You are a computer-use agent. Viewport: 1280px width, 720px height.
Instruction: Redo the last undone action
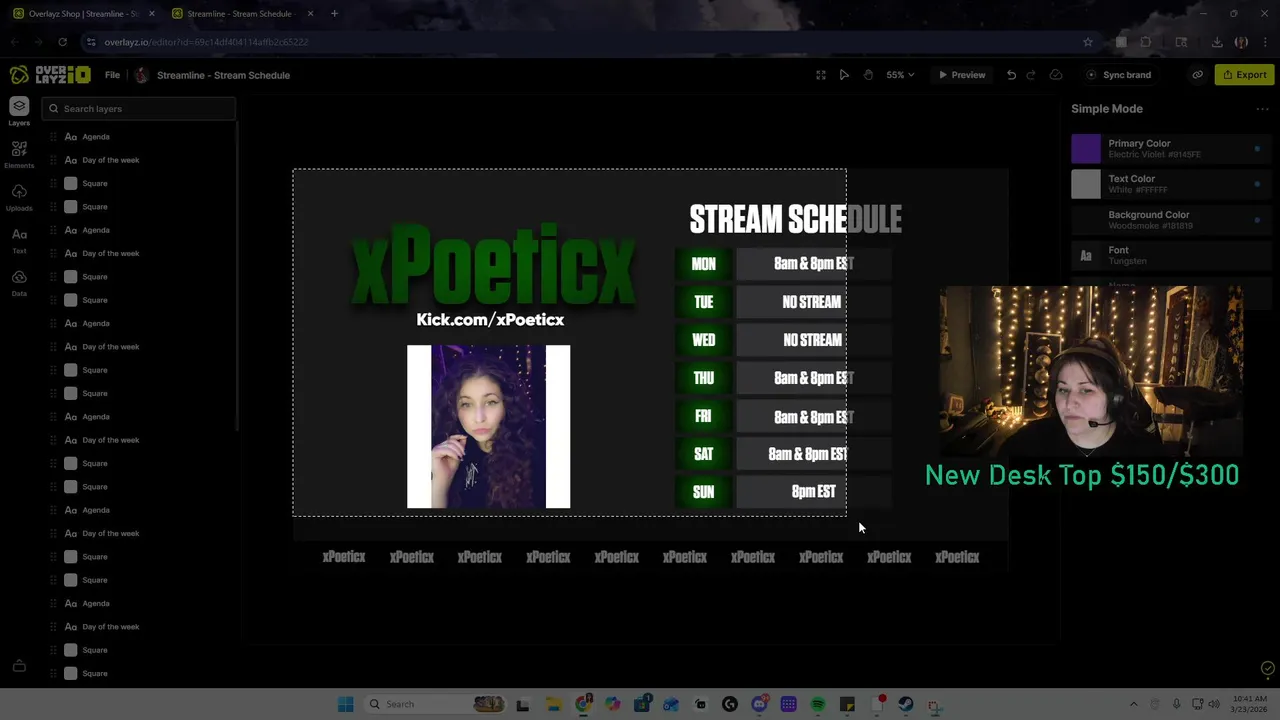coord(1031,75)
